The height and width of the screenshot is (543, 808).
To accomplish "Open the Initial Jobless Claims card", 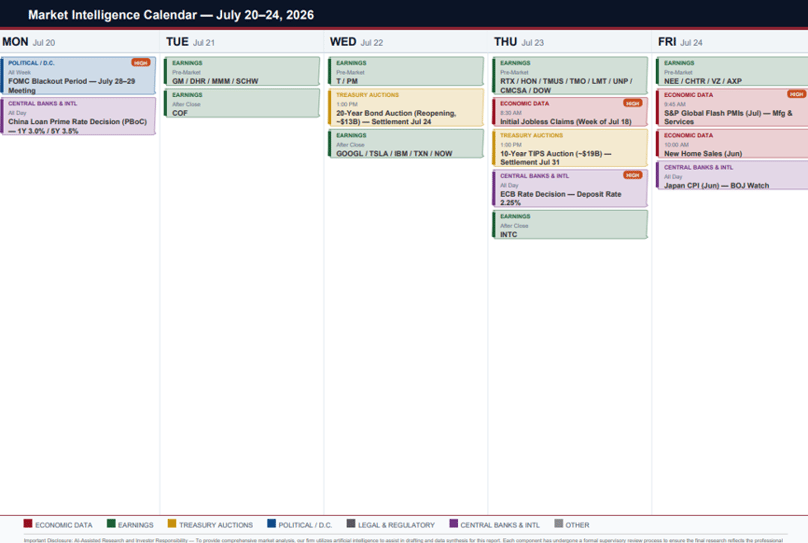I will (x=570, y=112).
